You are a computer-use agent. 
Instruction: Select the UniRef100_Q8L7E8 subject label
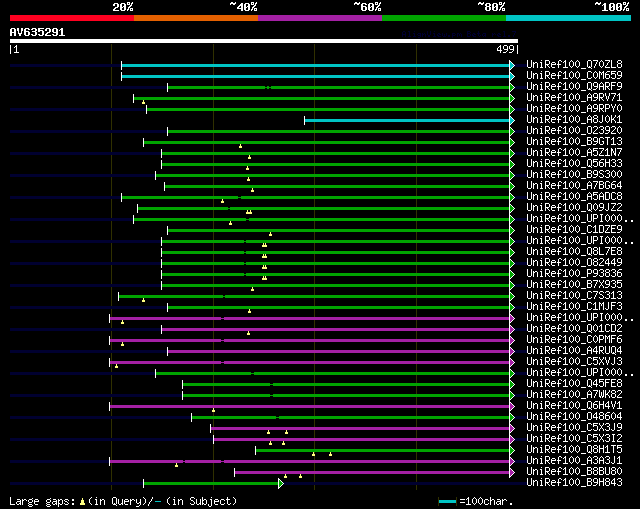pos(574,251)
